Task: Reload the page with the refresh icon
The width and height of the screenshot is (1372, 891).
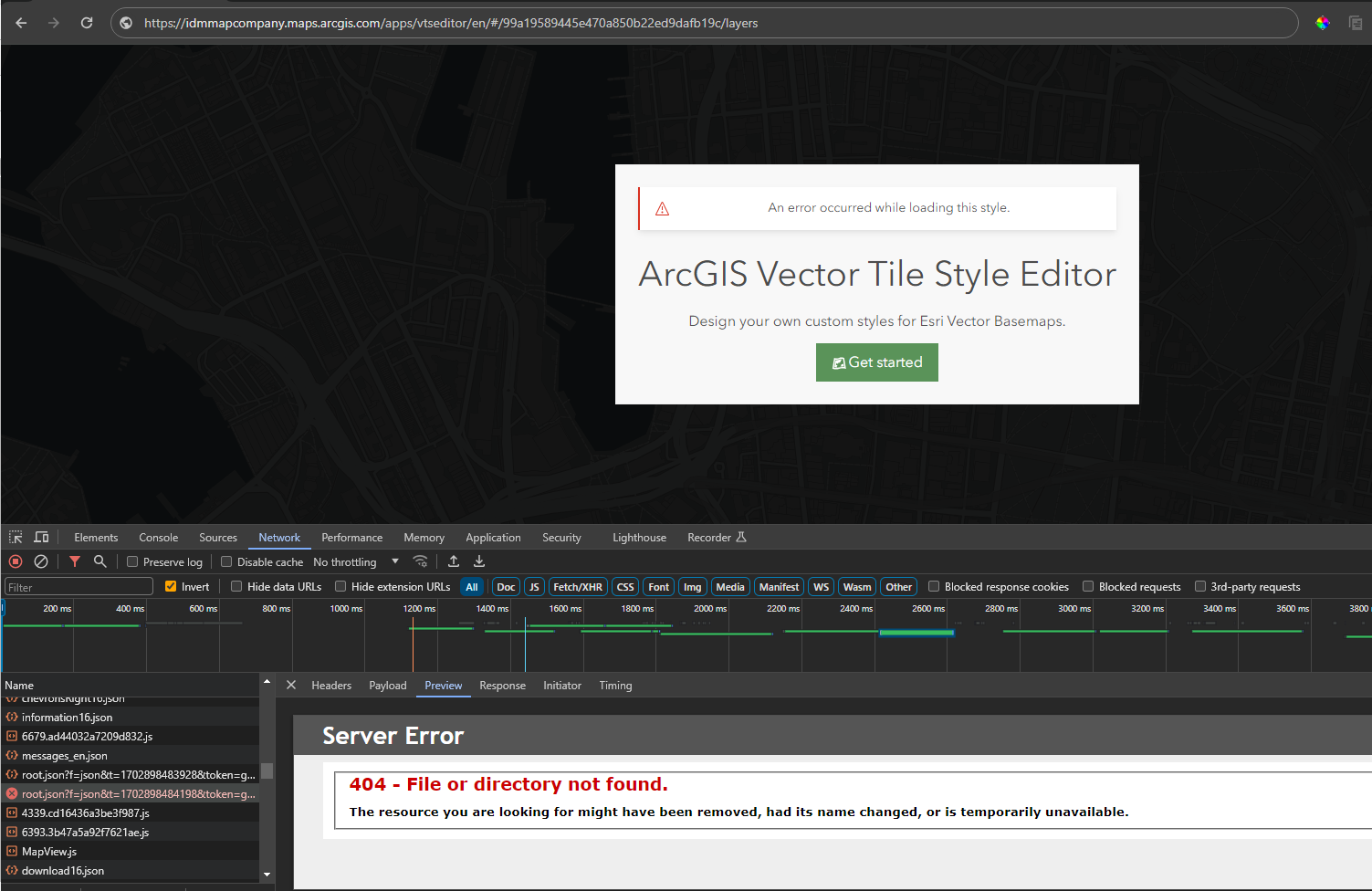Action: click(x=87, y=23)
